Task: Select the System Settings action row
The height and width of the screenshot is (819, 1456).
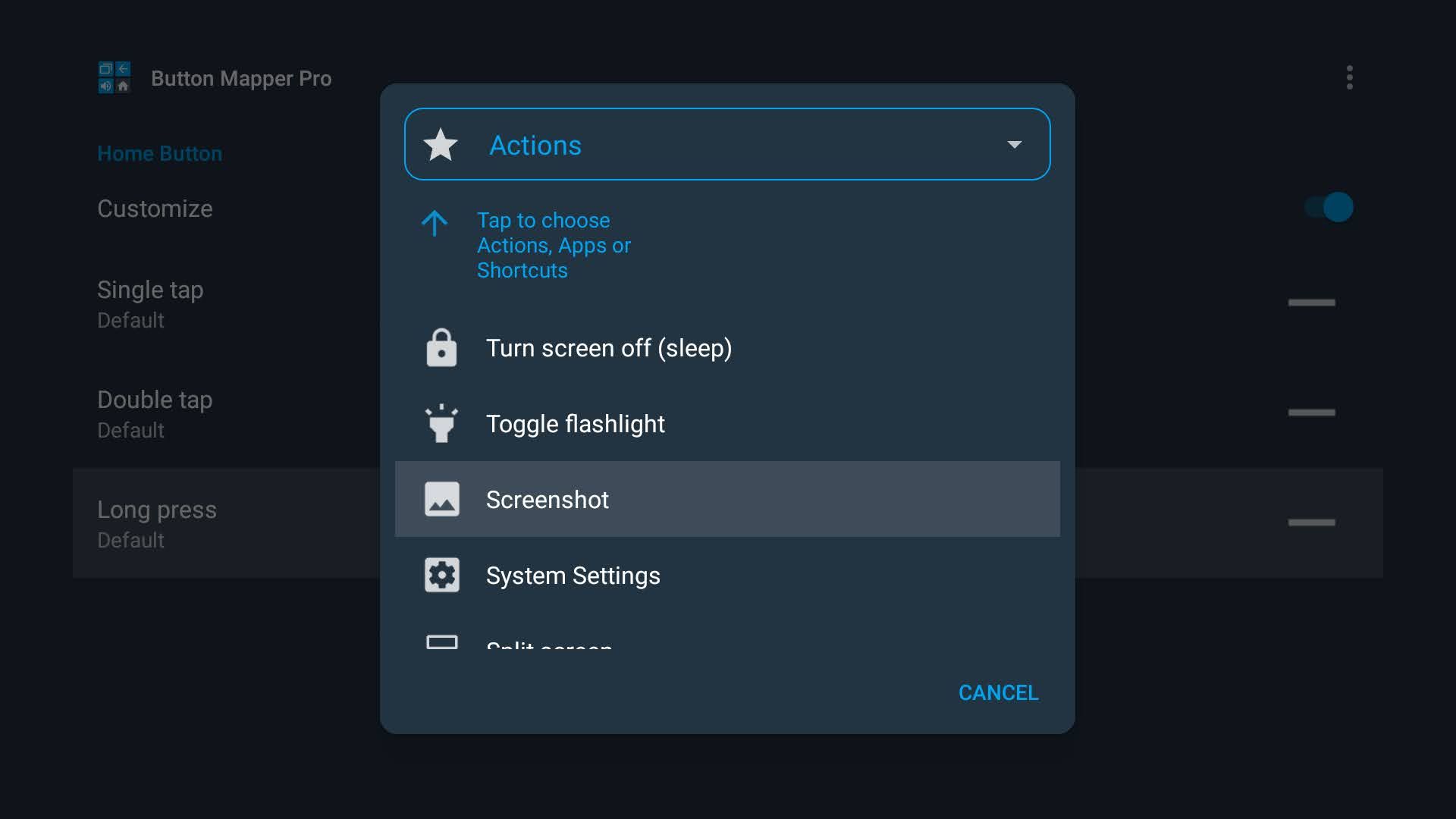Action: coord(728,574)
